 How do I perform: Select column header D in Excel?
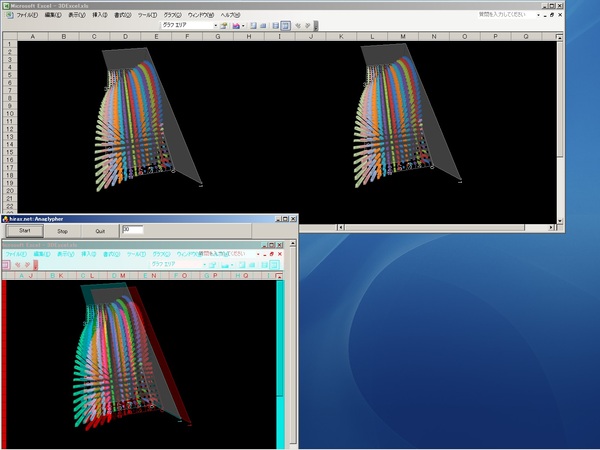(125, 36)
